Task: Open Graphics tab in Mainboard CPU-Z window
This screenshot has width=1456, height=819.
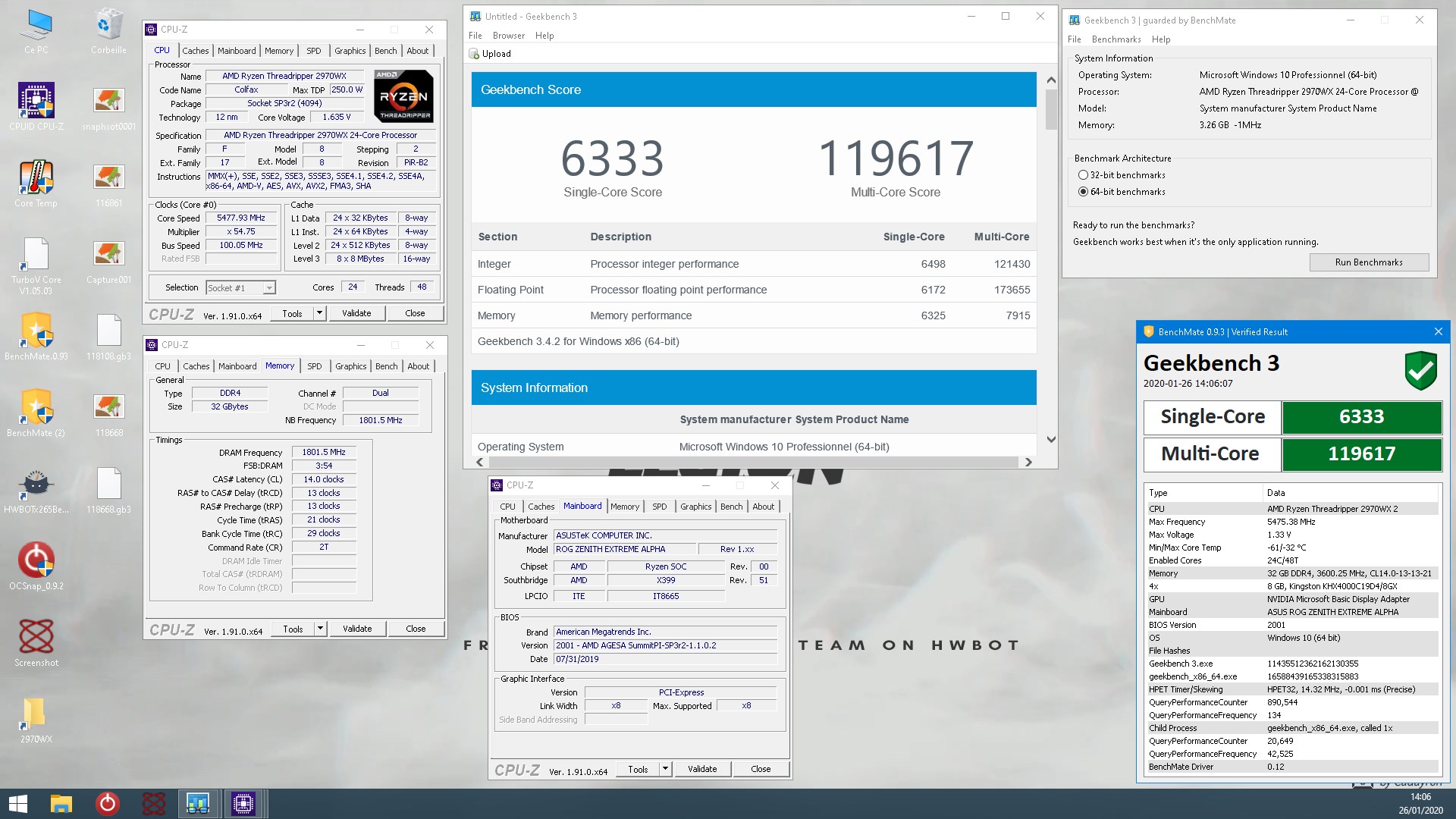Action: 695,507
